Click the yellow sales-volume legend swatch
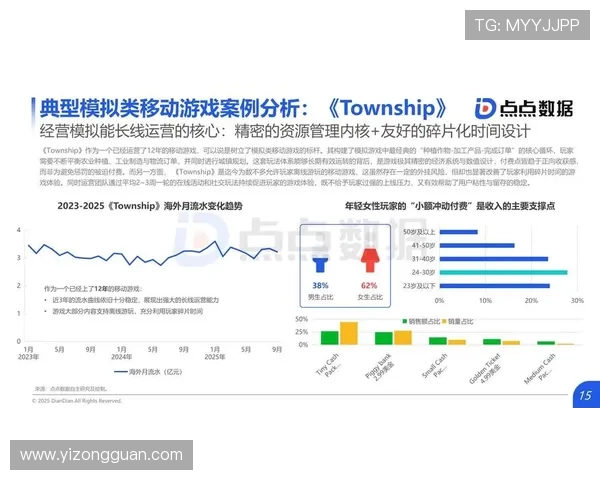Image resolution: width=600 pixels, height=480 pixels. pyautogui.click(x=444, y=322)
